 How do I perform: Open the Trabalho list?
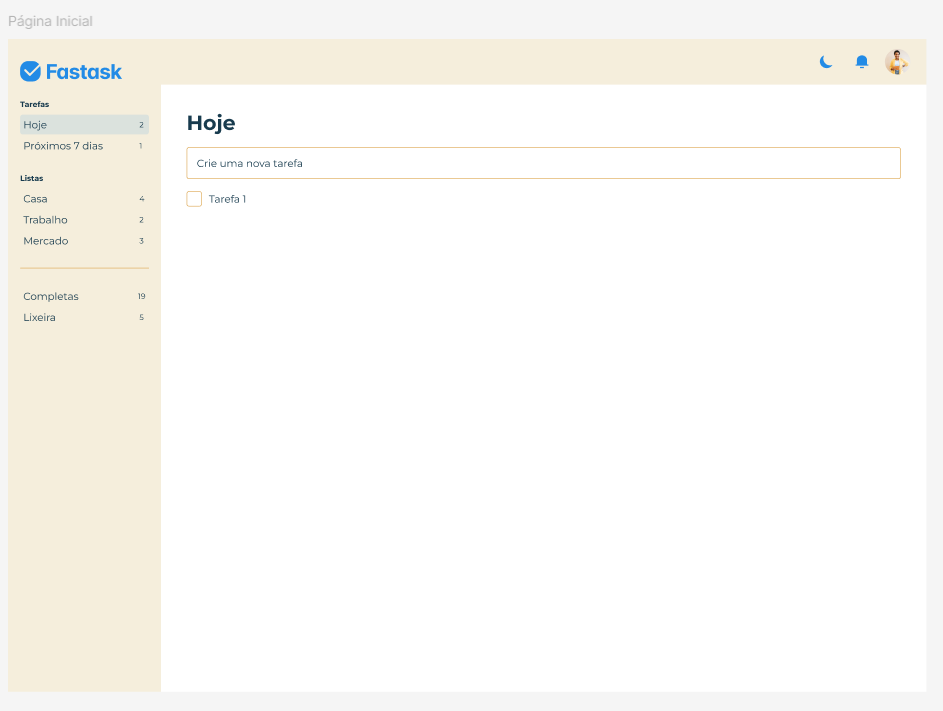point(84,220)
